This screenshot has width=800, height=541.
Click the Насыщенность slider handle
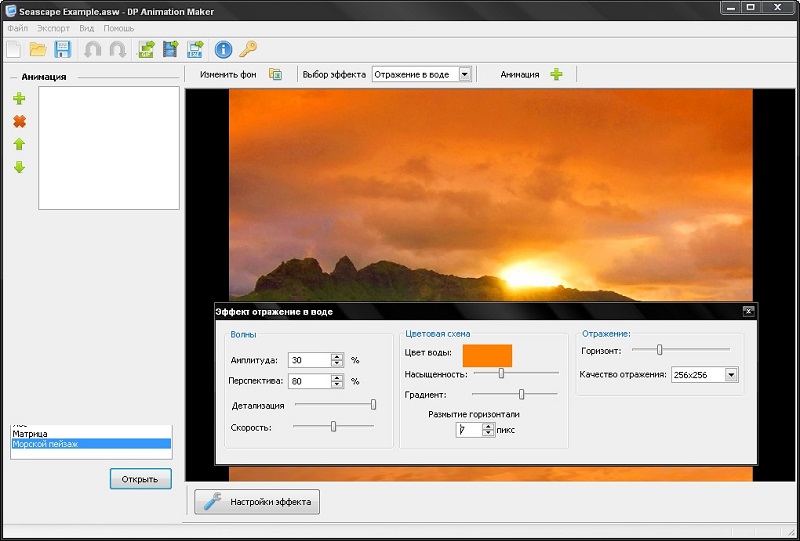501,374
